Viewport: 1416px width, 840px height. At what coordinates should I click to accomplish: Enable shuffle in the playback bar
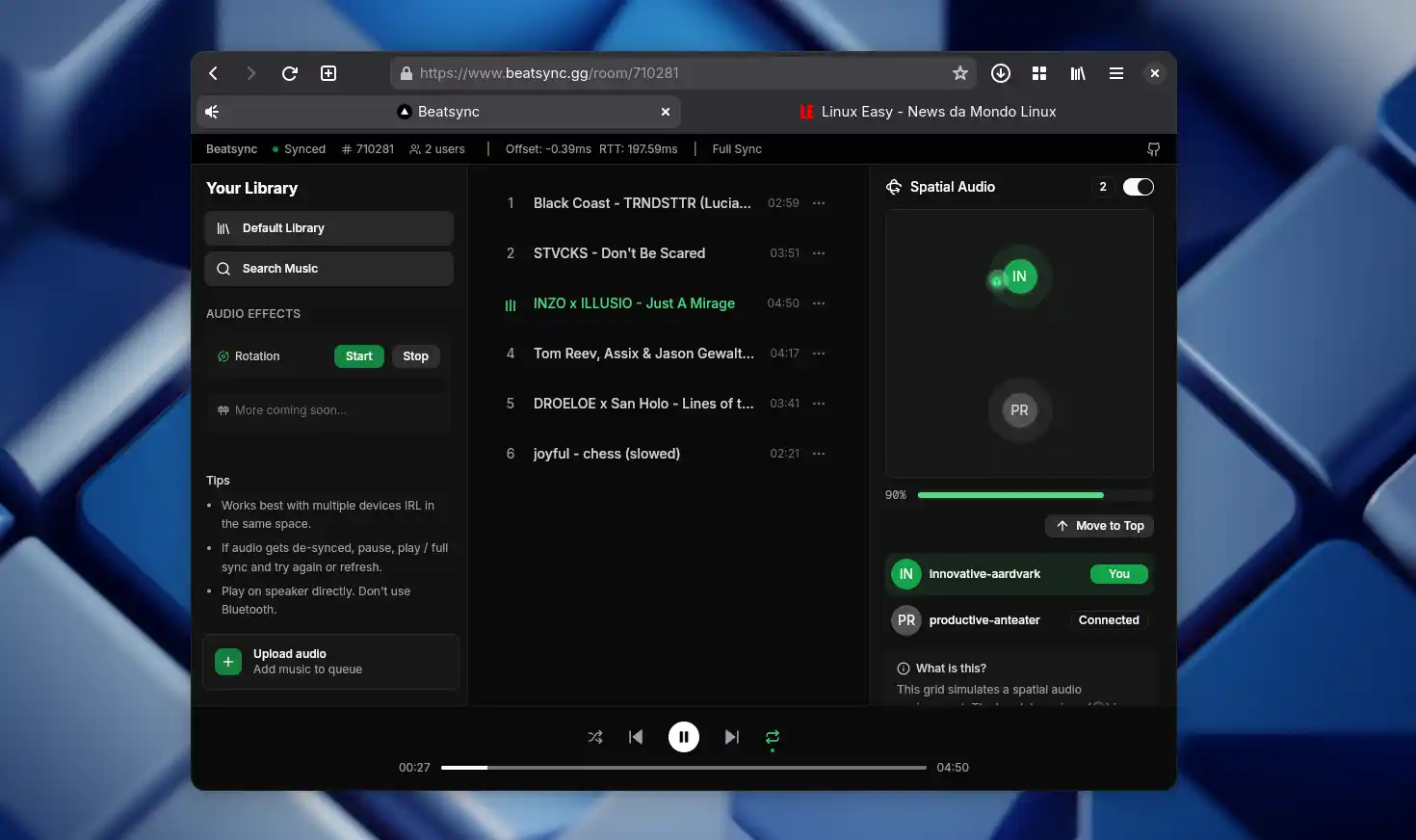tap(594, 736)
